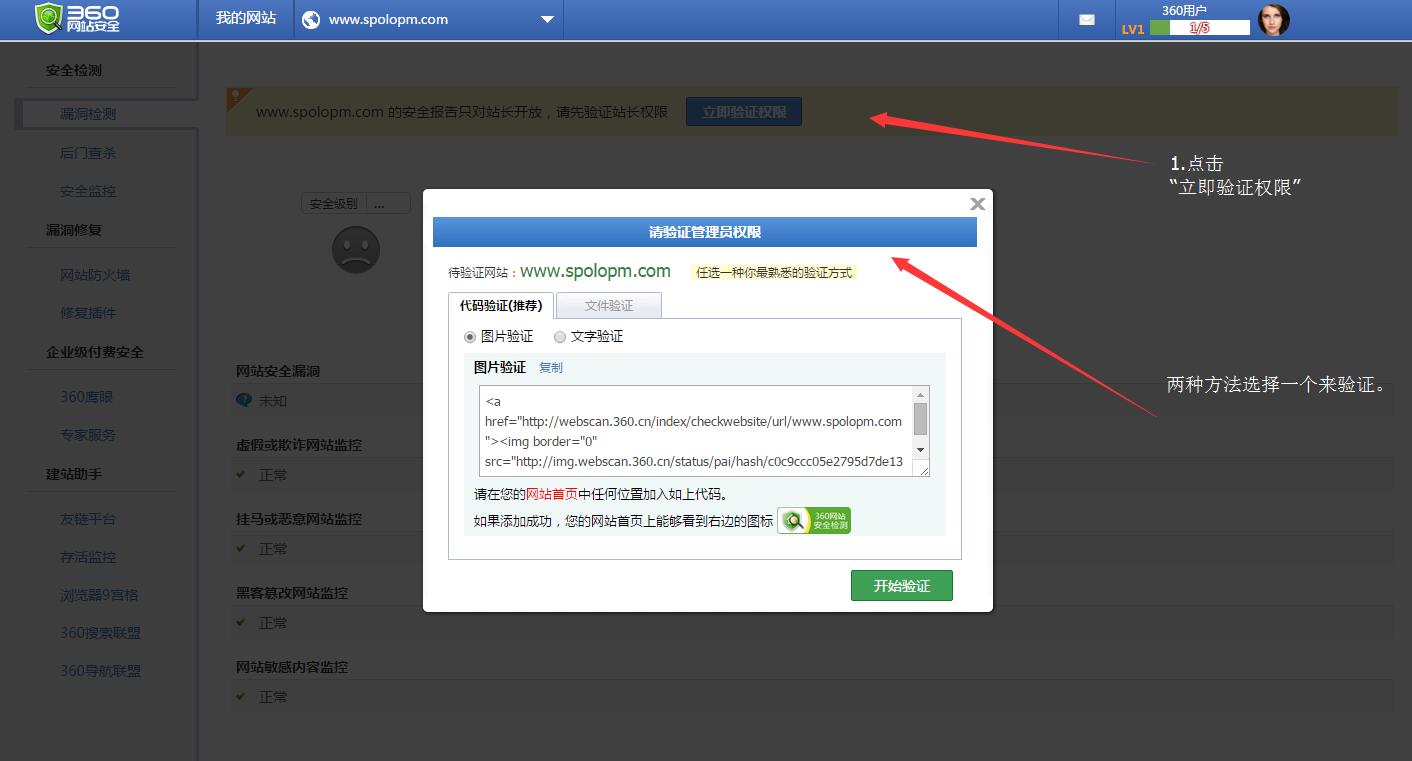Open 专家服务 in the sidebar
The width and height of the screenshot is (1412, 761).
click(x=88, y=435)
